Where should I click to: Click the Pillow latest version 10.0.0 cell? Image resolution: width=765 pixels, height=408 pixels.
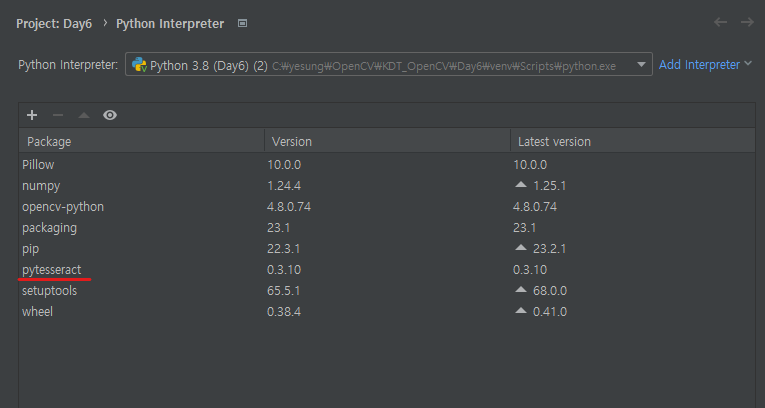[x=530, y=164]
